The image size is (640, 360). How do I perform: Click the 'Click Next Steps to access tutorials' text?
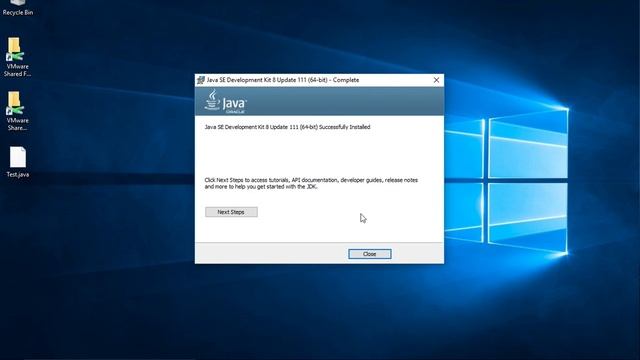pyautogui.click(x=311, y=183)
